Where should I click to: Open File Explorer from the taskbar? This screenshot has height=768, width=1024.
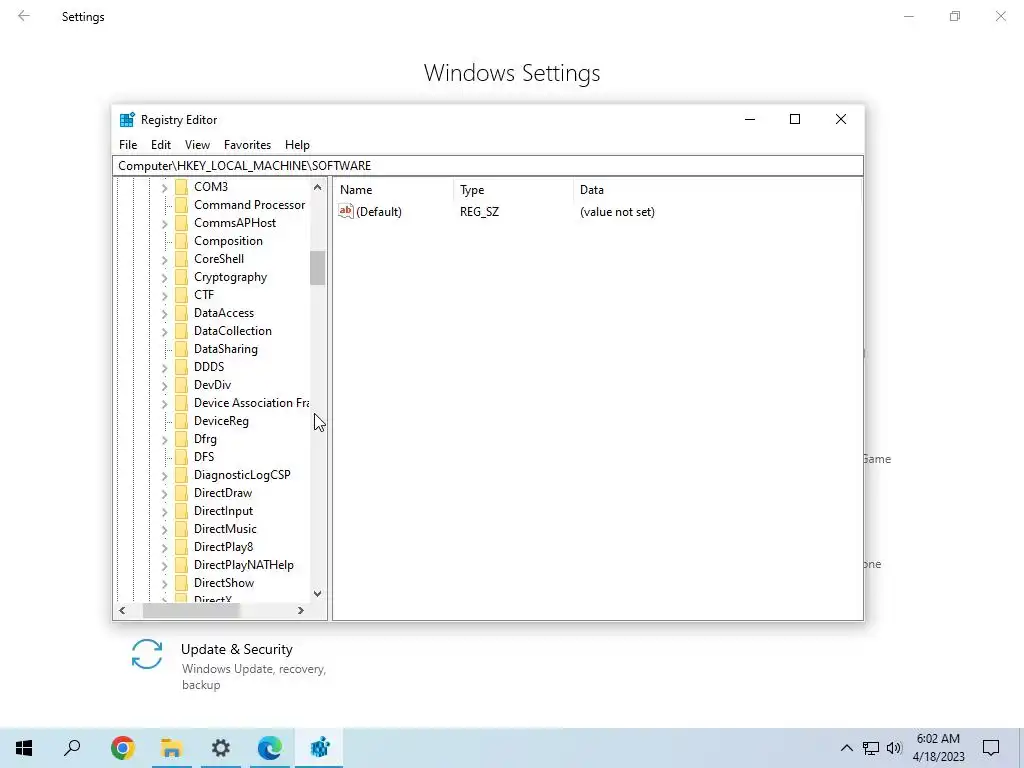(x=172, y=748)
